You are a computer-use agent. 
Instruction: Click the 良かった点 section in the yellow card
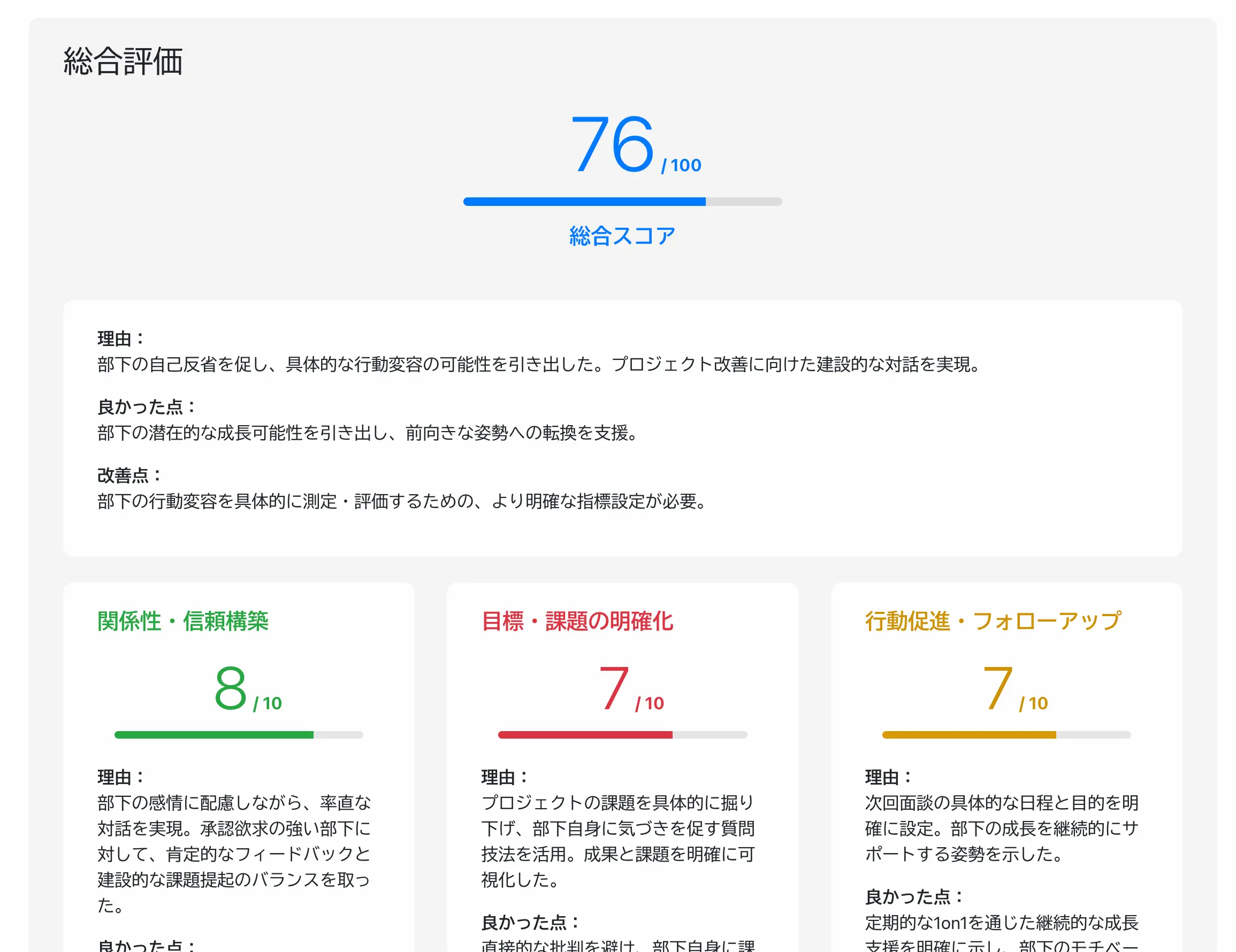913,896
